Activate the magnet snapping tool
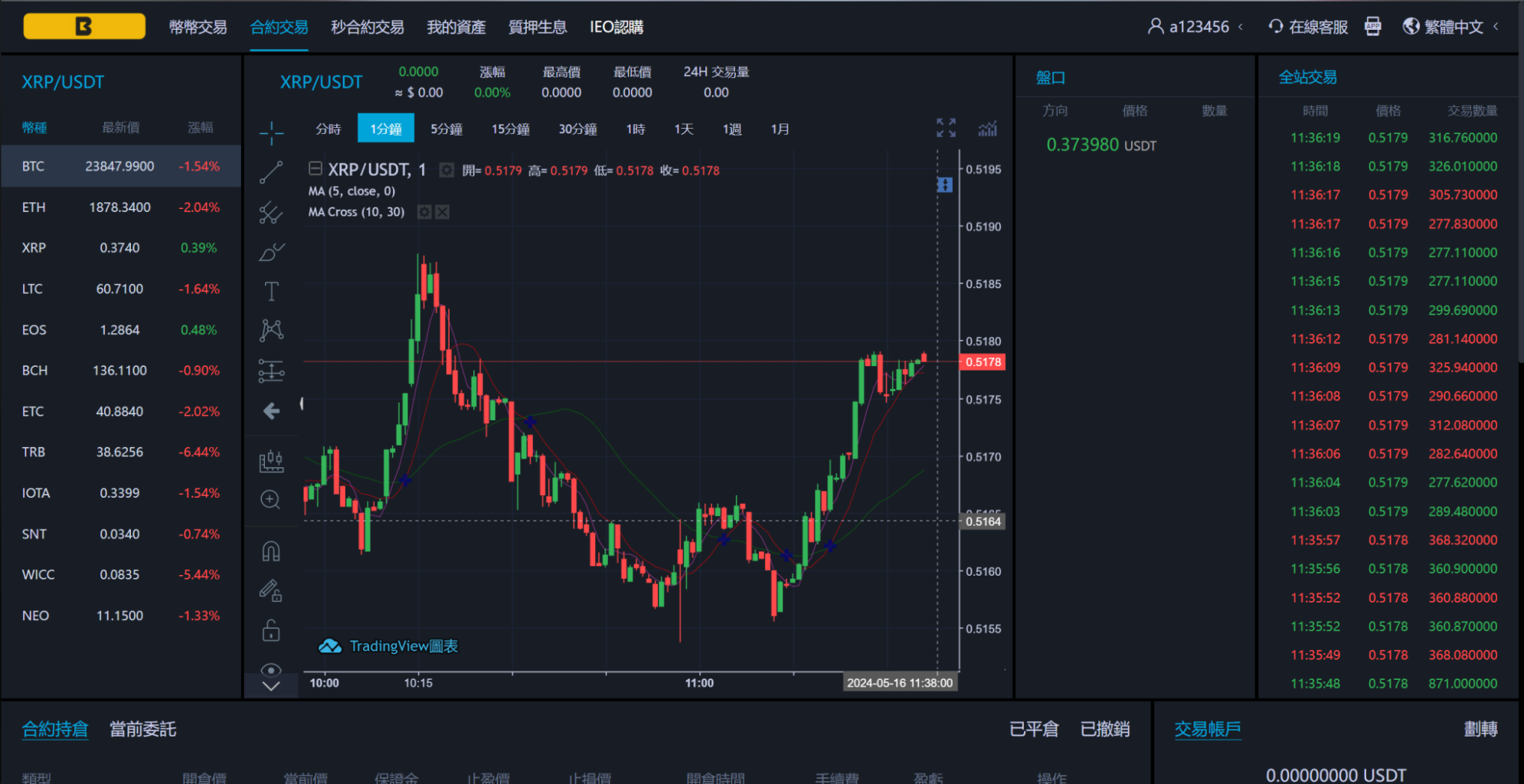1524x784 pixels. pyautogui.click(x=271, y=550)
